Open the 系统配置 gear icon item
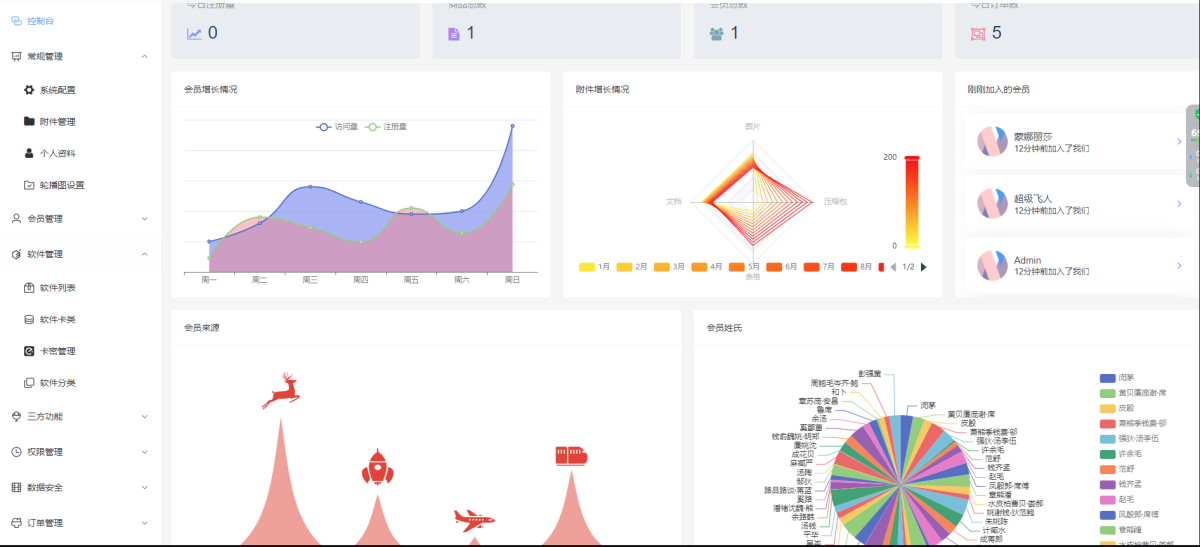 [x=29, y=90]
